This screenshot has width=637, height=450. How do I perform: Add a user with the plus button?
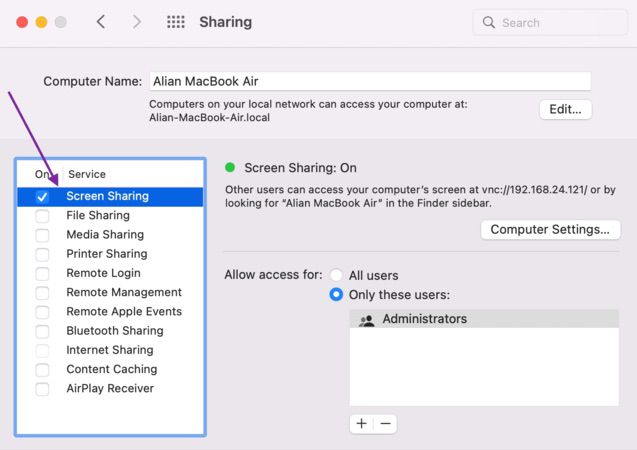point(362,424)
